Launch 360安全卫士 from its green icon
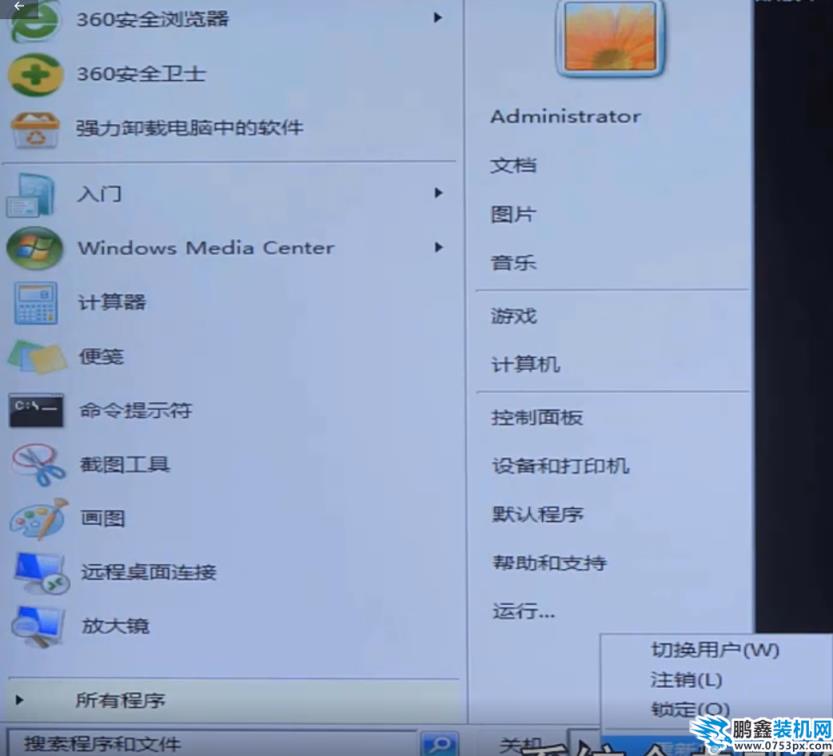The image size is (833, 756). click(x=36, y=75)
